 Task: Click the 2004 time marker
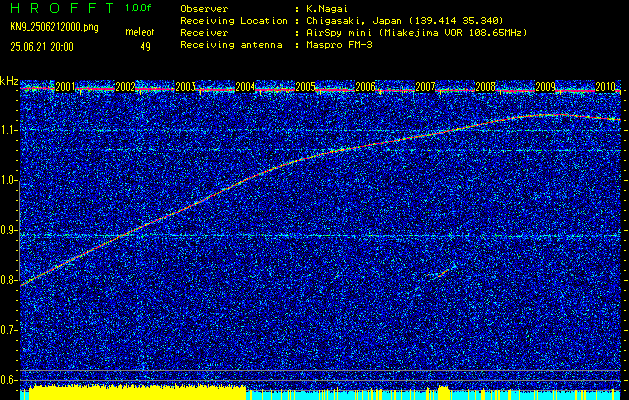coord(245,87)
